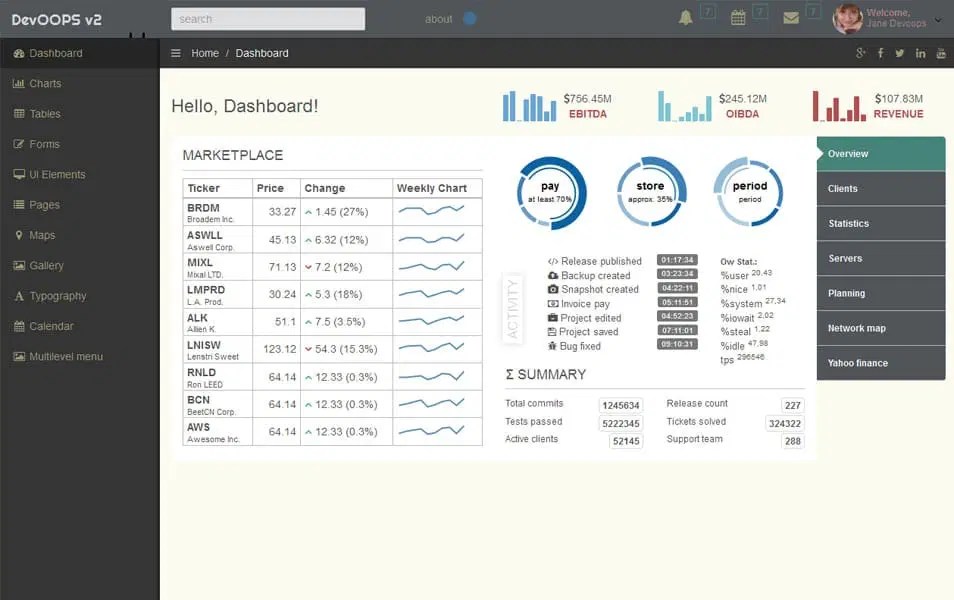This screenshot has width=954, height=600.
Task: Switch to the Clients tab
Action: 880,189
